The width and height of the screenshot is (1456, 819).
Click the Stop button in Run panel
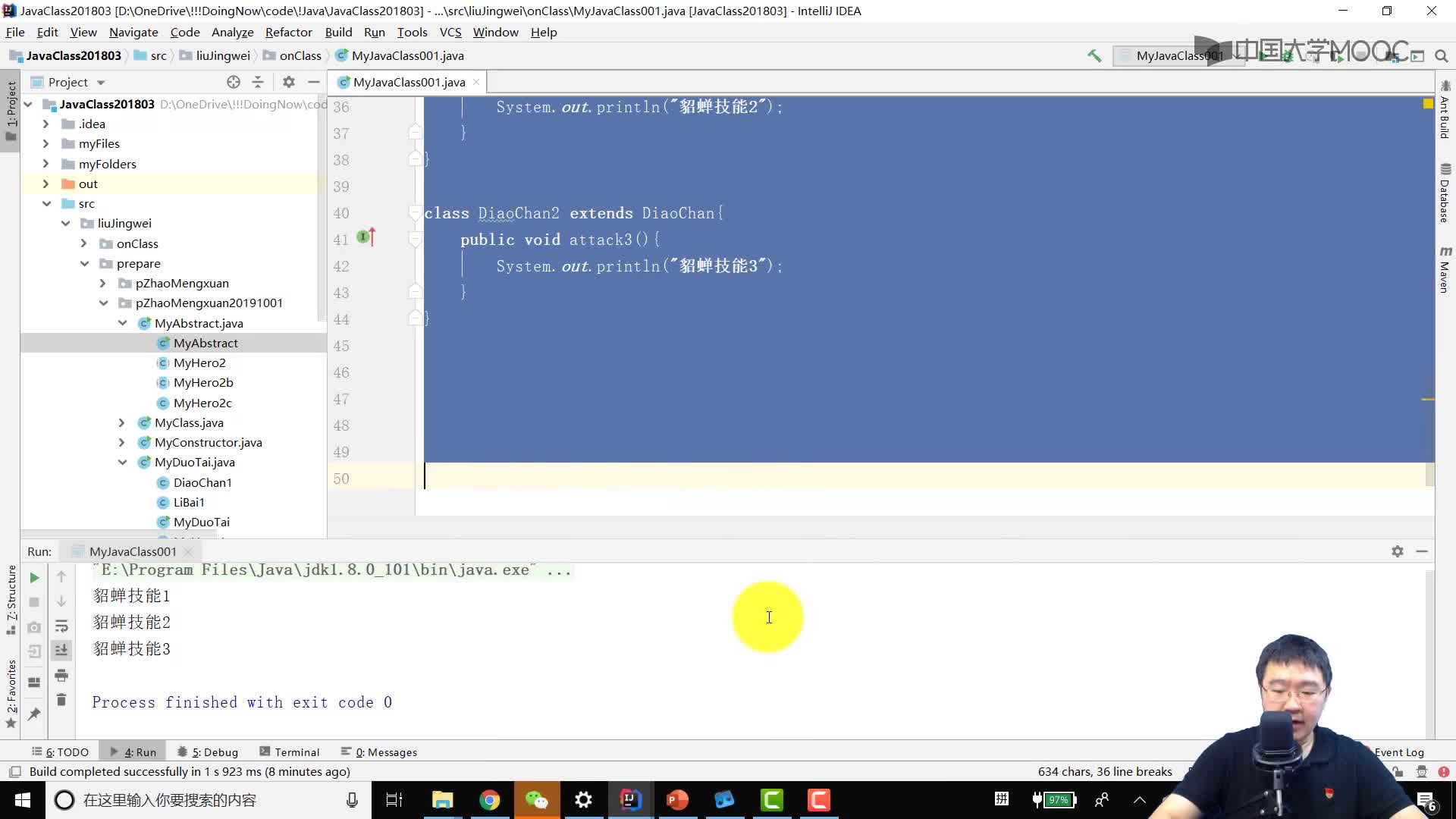pyautogui.click(x=33, y=603)
